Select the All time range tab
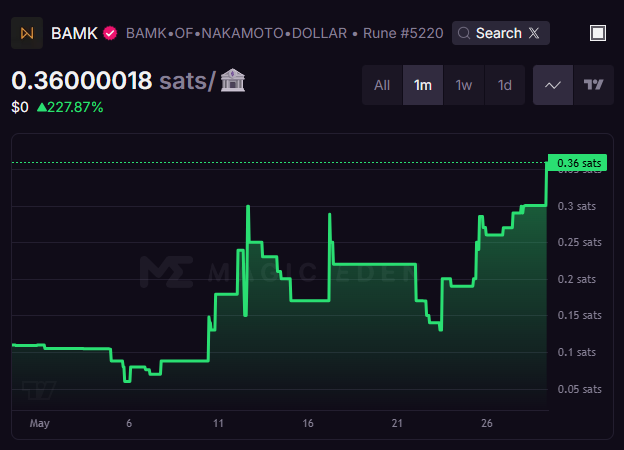Screen dimensions: 624x450 pos(382,85)
